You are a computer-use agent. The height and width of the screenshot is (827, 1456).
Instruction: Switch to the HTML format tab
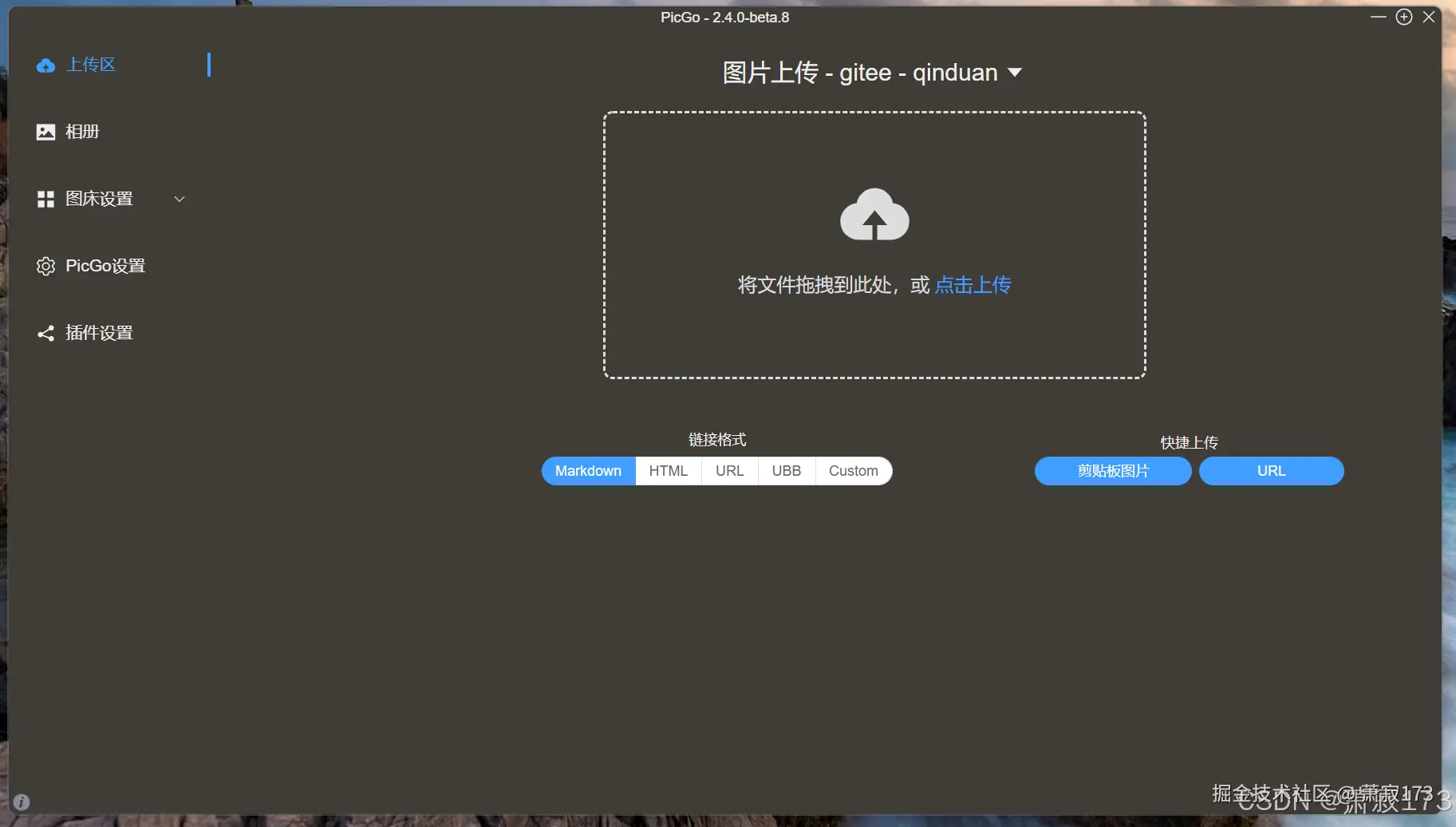[x=669, y=470]
